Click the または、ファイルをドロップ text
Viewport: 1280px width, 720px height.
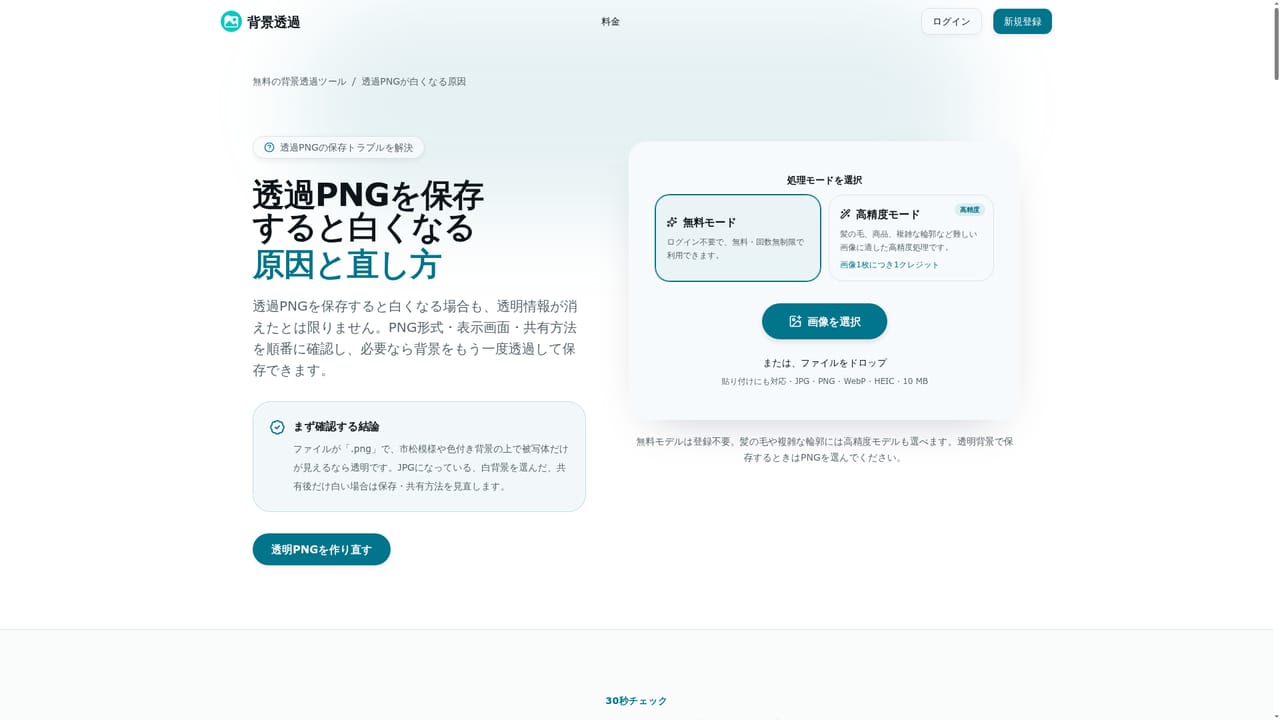point(824,363)
